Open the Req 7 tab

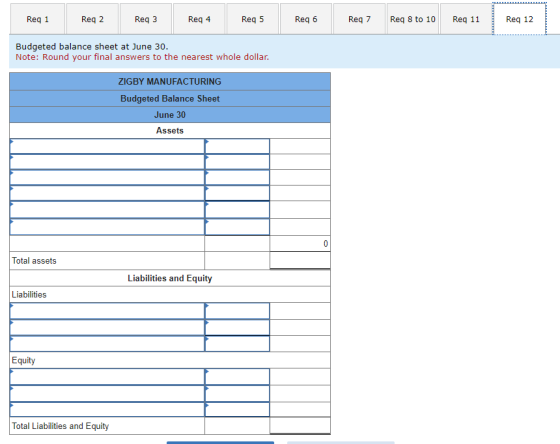[x=359, y=19]
